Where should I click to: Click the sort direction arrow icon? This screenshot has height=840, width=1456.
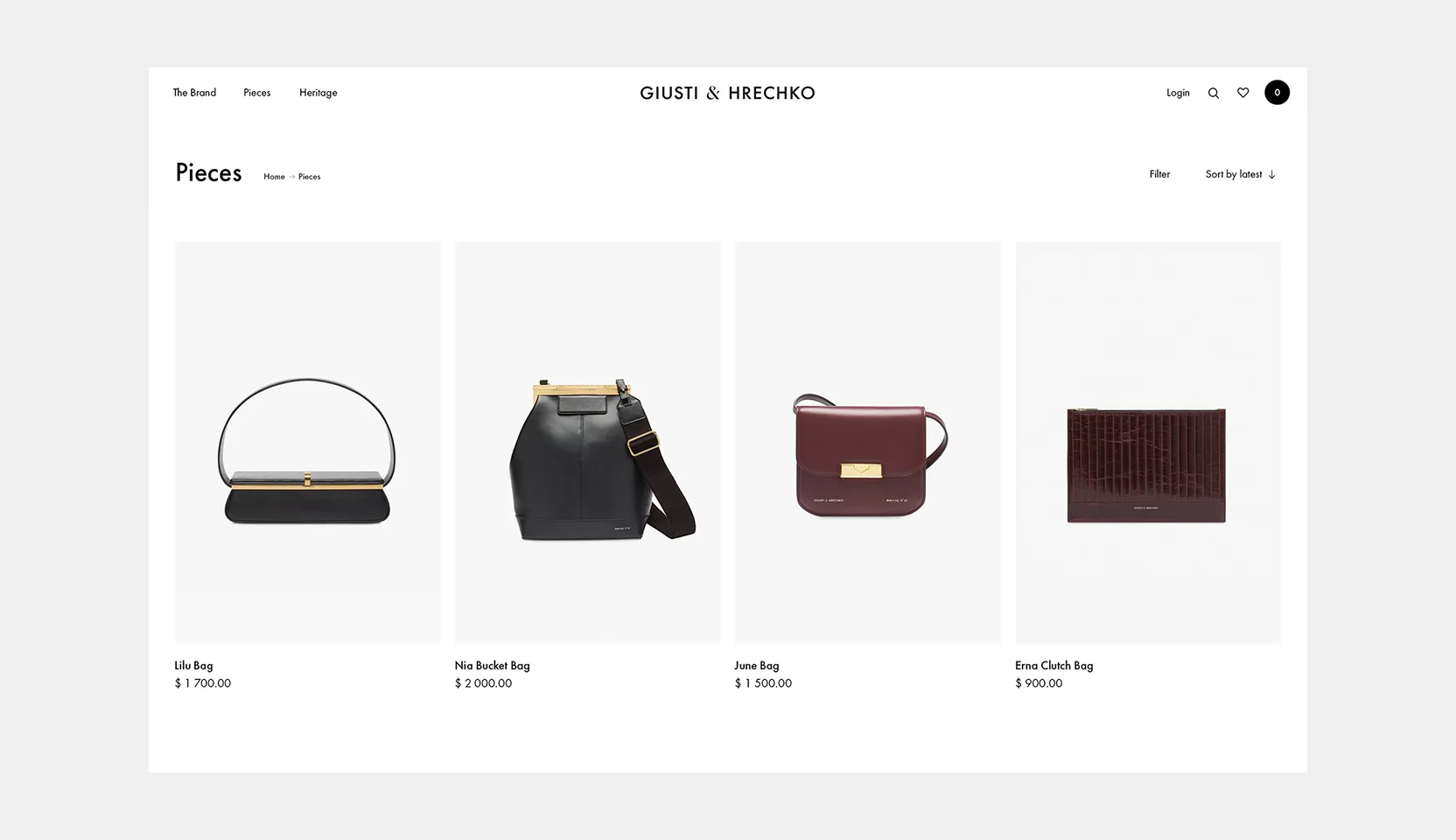[x=1271, y=175]
